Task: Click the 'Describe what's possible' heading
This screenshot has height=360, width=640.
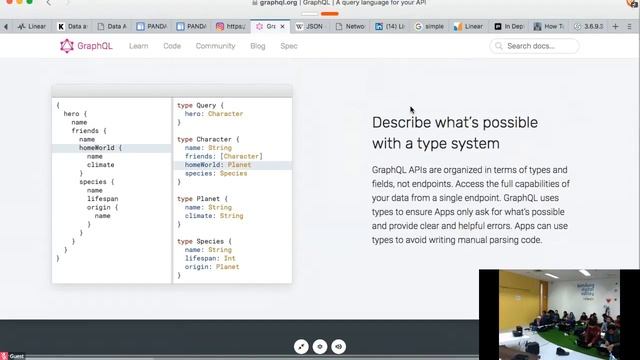Action: tap(455, 122)
